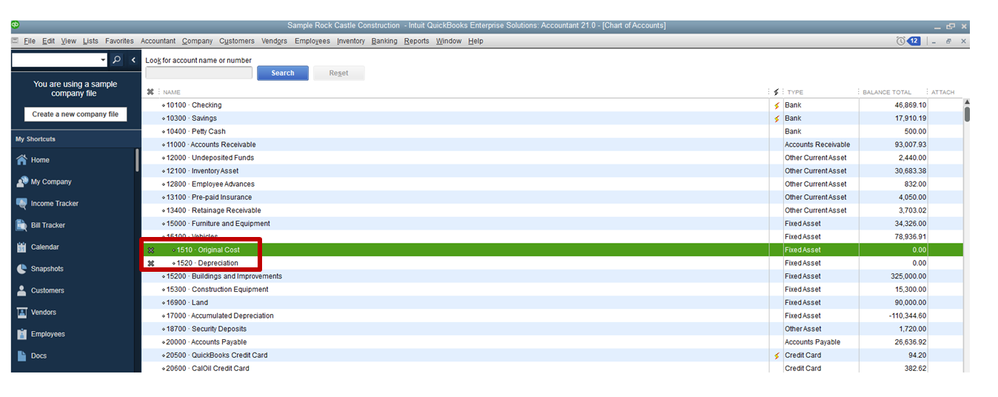The image size is (998, 397).
Task: Open the Lists menu
Action: 90,41
